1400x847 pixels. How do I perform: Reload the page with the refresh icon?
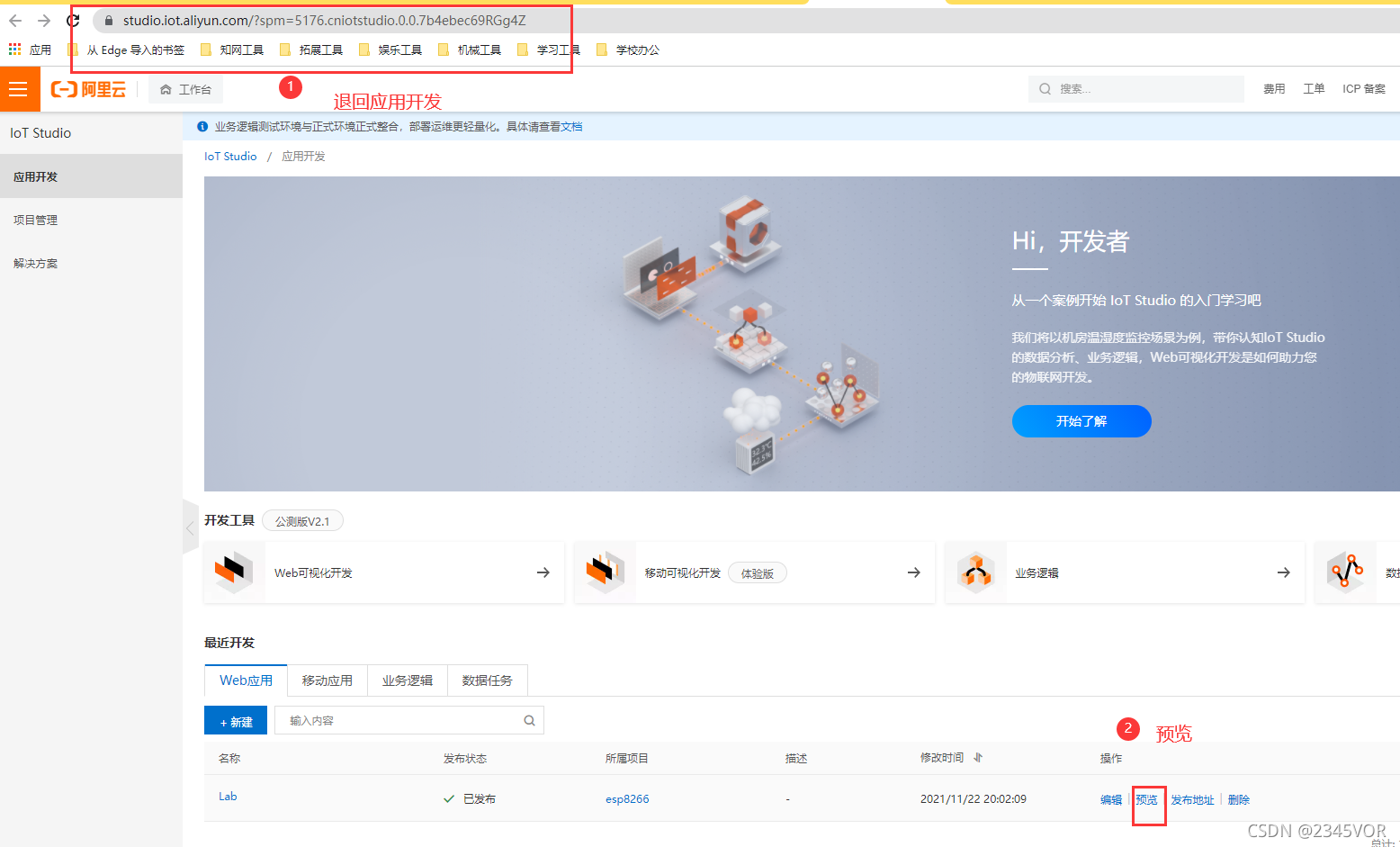(73, 20)
